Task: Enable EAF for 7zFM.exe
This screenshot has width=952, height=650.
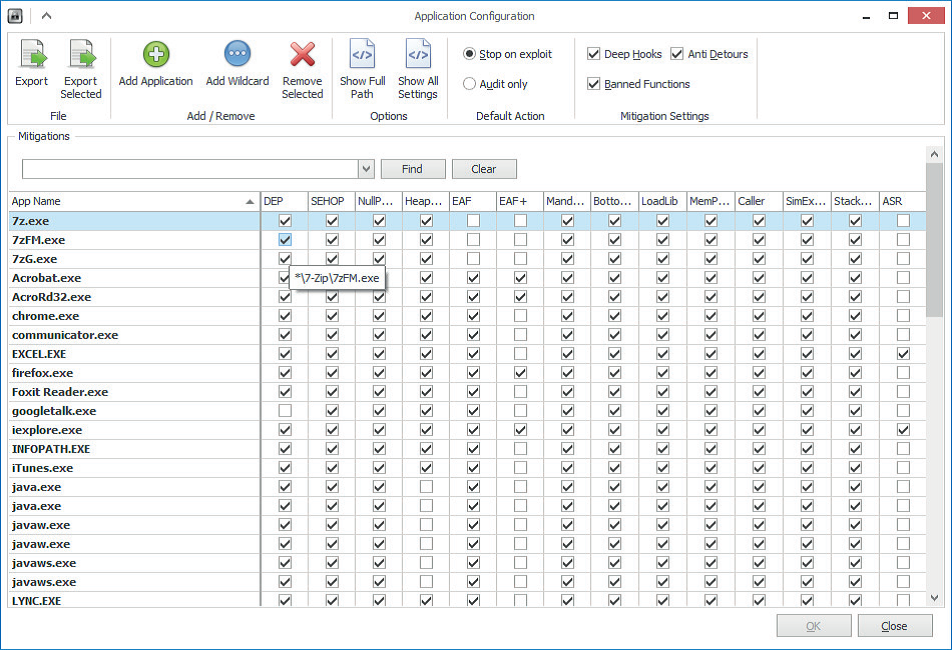Action: [x=474, y=240]
